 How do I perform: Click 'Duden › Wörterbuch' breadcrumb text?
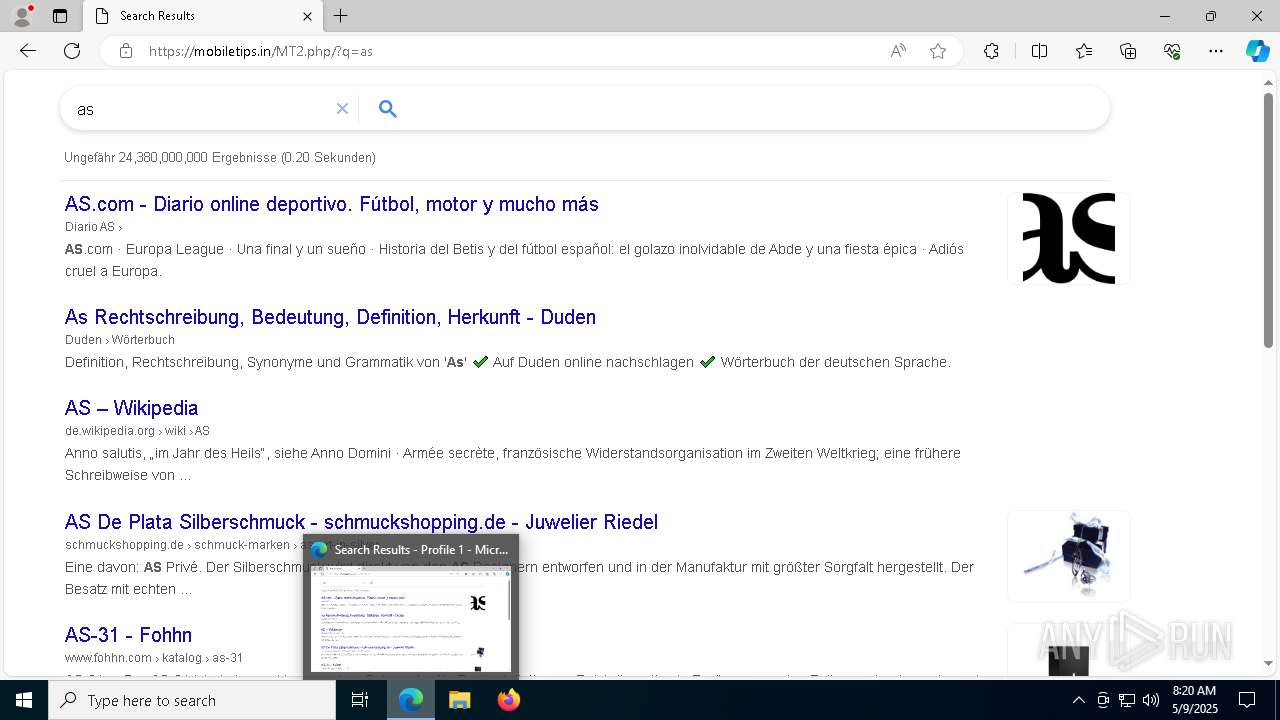[x=120, y=340]
